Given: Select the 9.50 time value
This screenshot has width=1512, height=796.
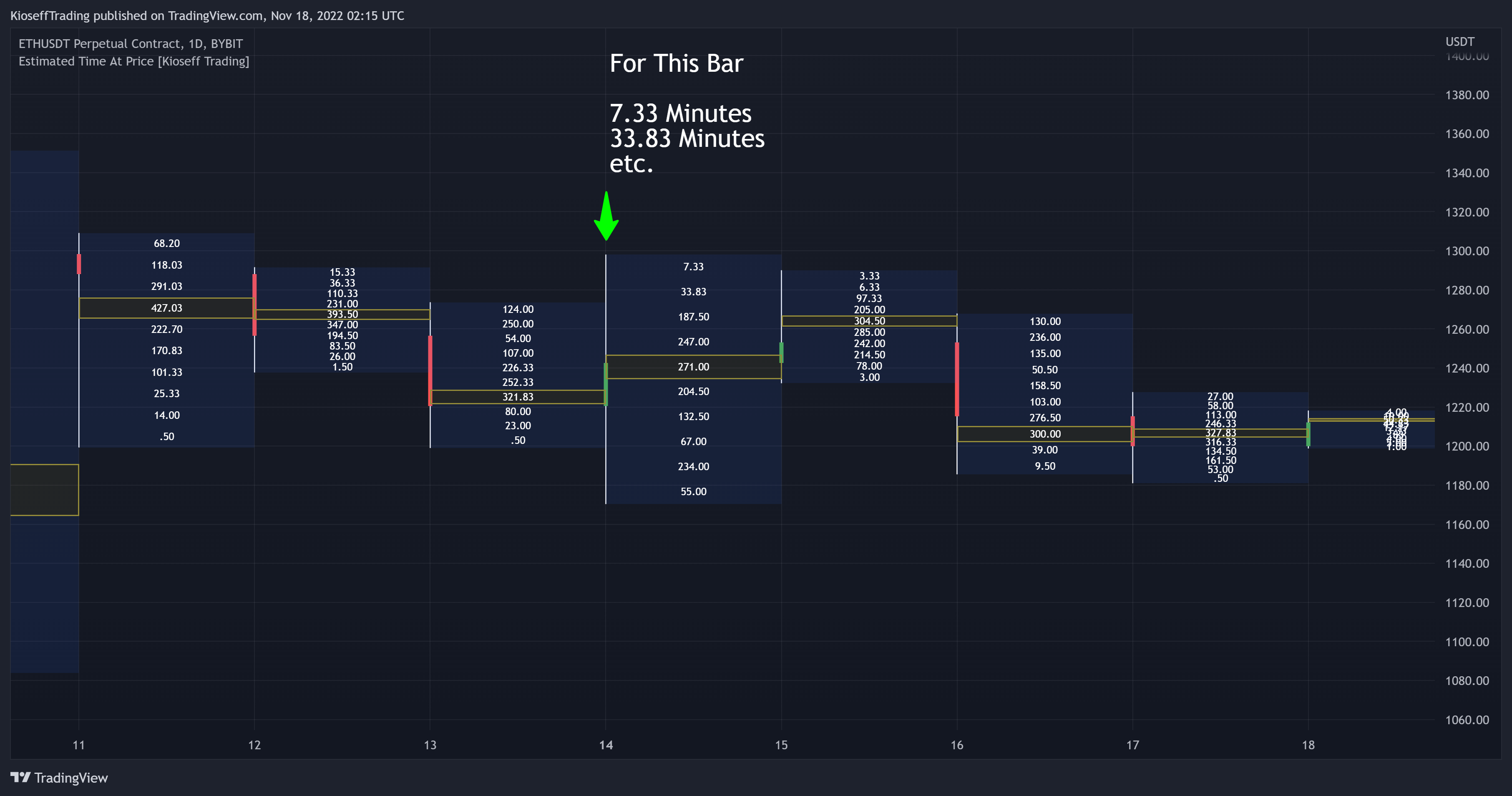Looking at the screenshot, I should pyautogui.click(x=1045, y=466).
